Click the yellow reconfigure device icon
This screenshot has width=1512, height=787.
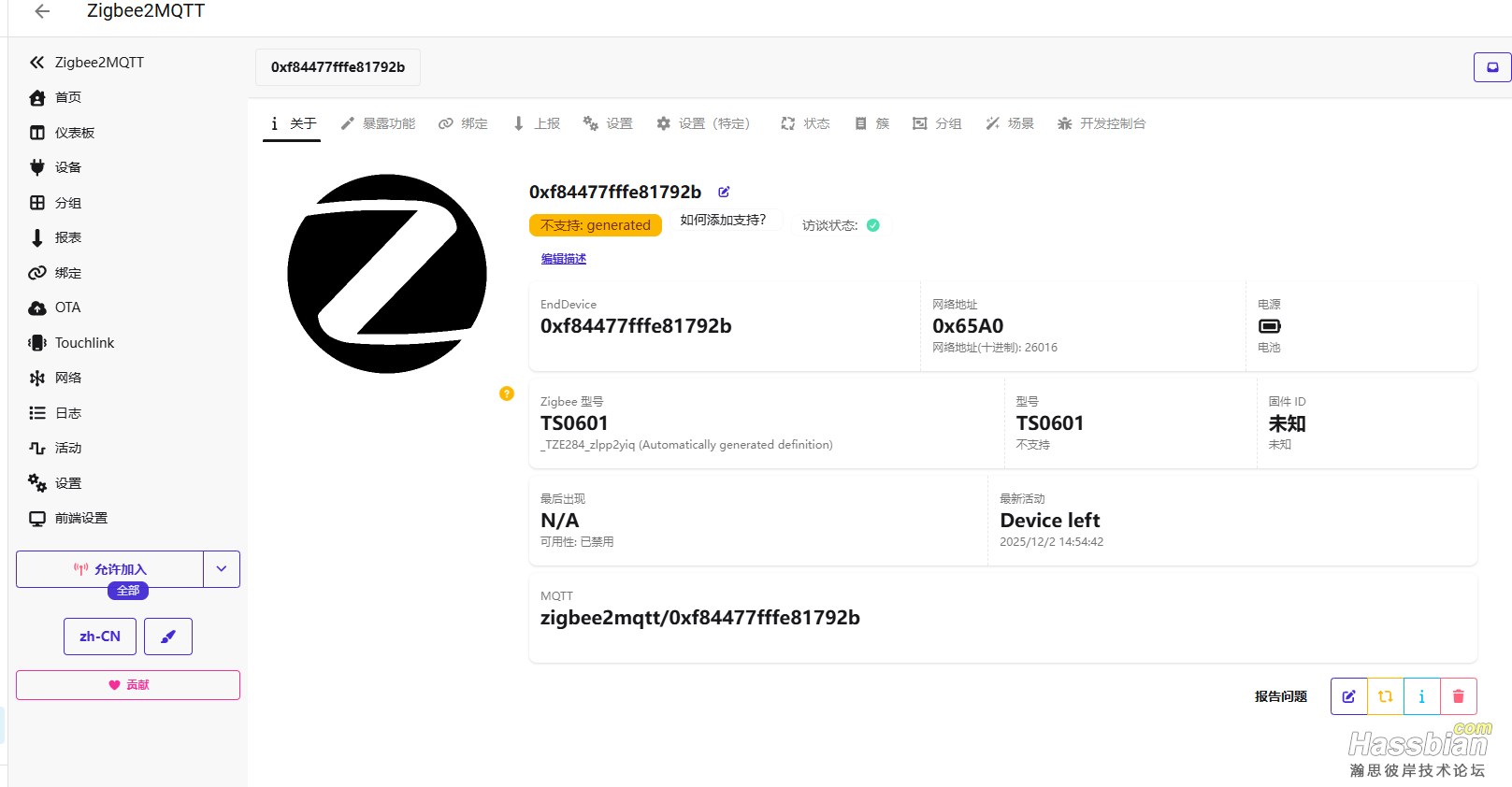pyautogui.click(x=1385, y=696)
